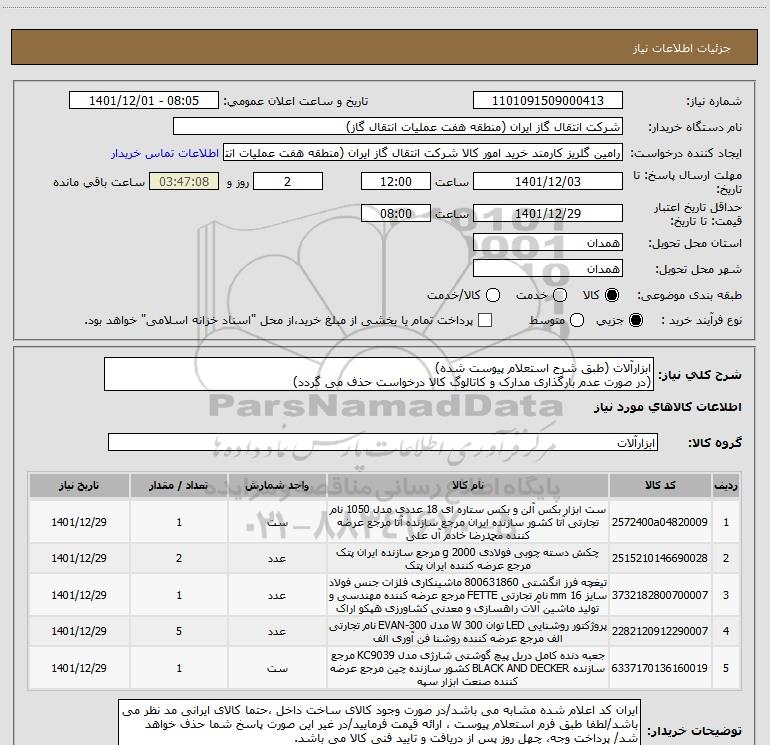Screen dimensions: 770x745
Task: Click quantity 5 in the LED projector row
Action: 179,632
